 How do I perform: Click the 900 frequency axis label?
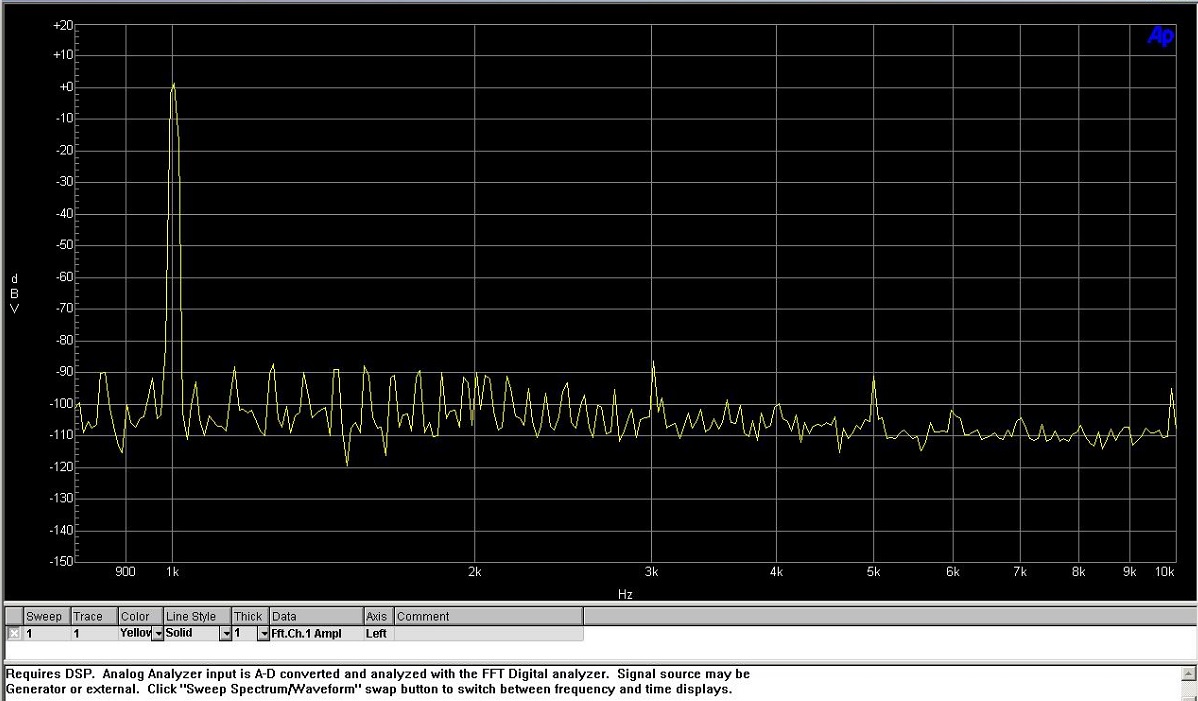[x=125, y=572]
